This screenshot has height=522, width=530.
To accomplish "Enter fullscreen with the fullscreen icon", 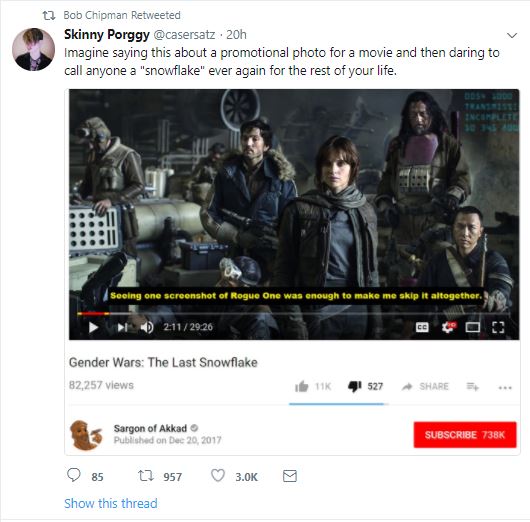I will [x=498, y=327].
